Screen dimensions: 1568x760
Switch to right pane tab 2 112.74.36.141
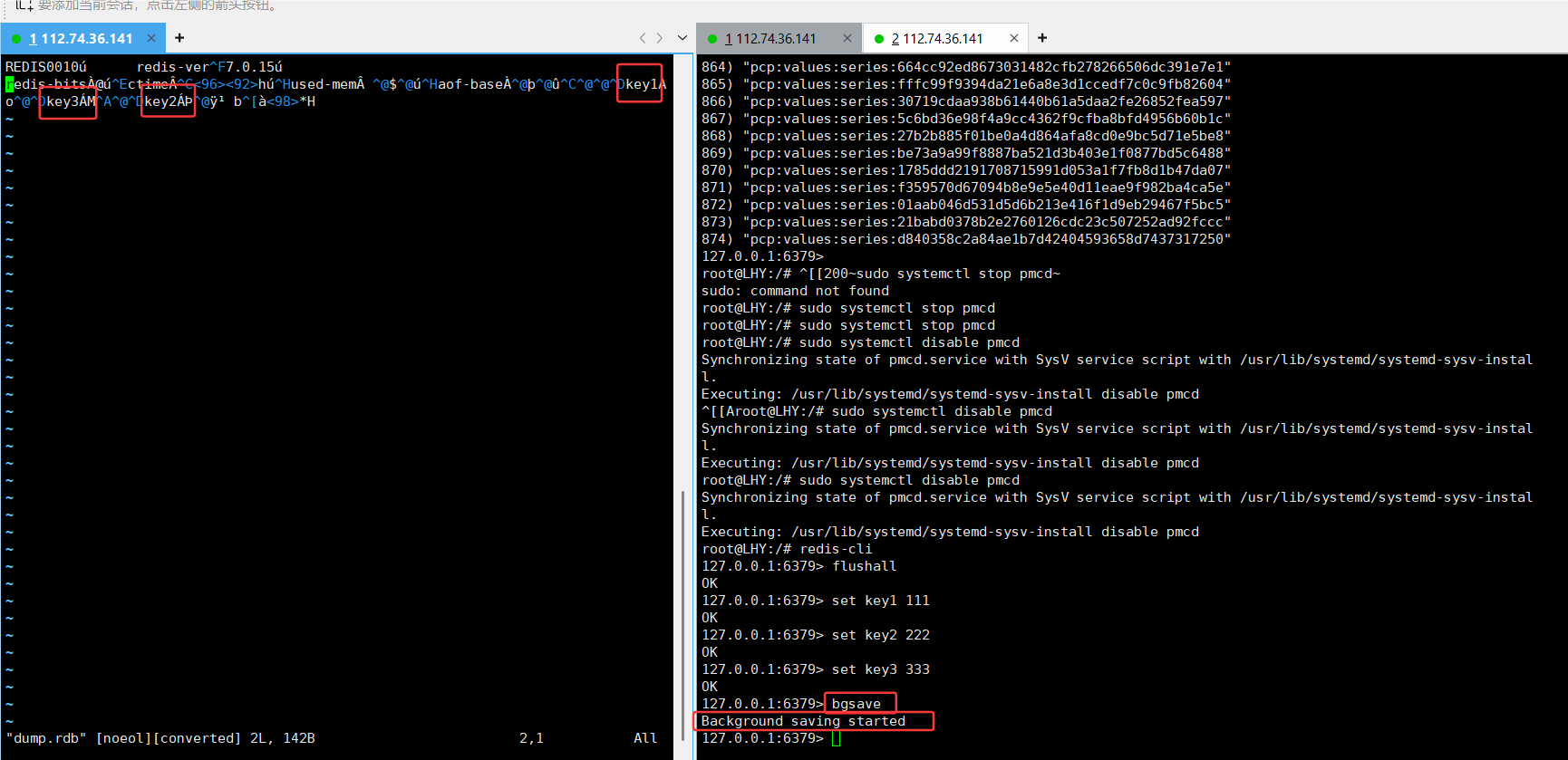[x=937, y=38]
